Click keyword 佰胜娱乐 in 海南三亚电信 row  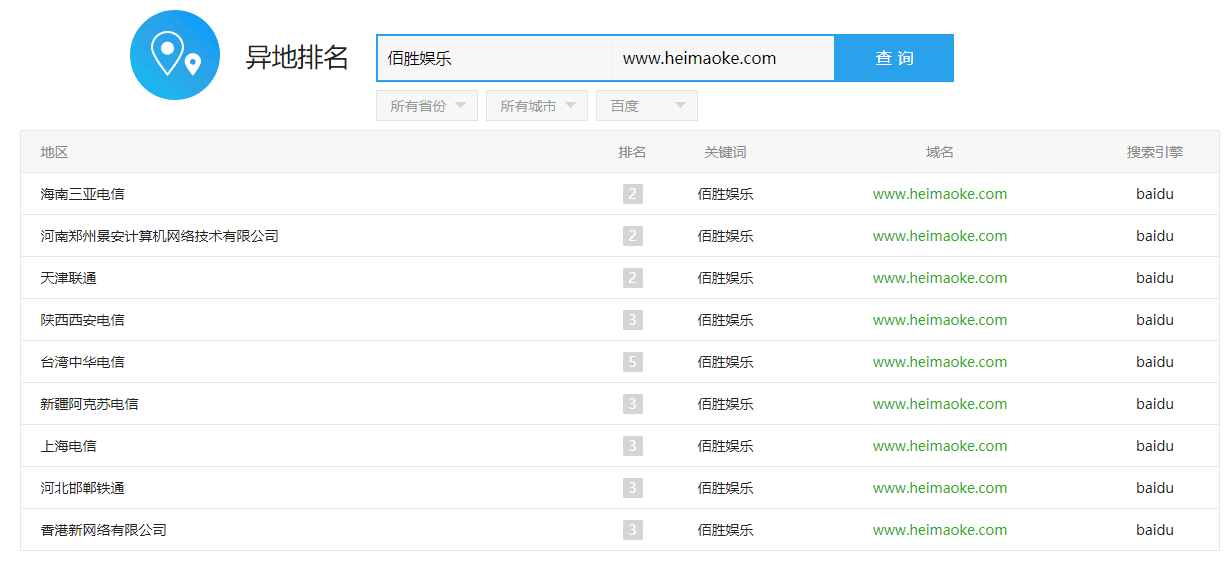pyautogui.click(x=725, y=194)
